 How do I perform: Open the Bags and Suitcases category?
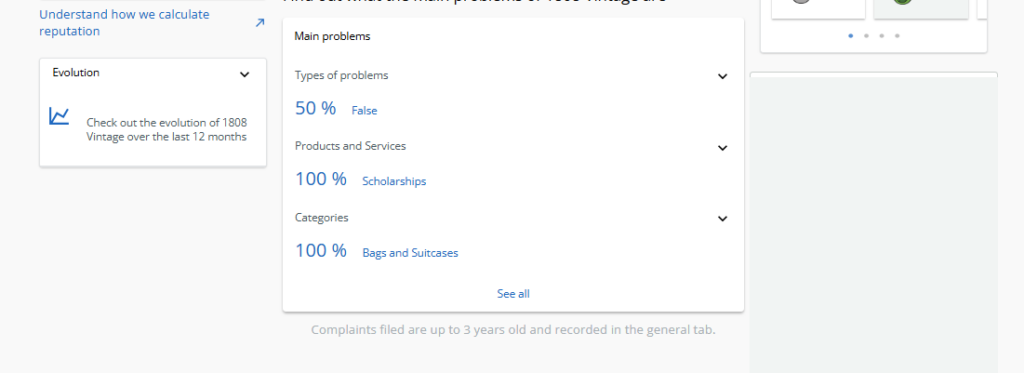[x=410, y=253]
